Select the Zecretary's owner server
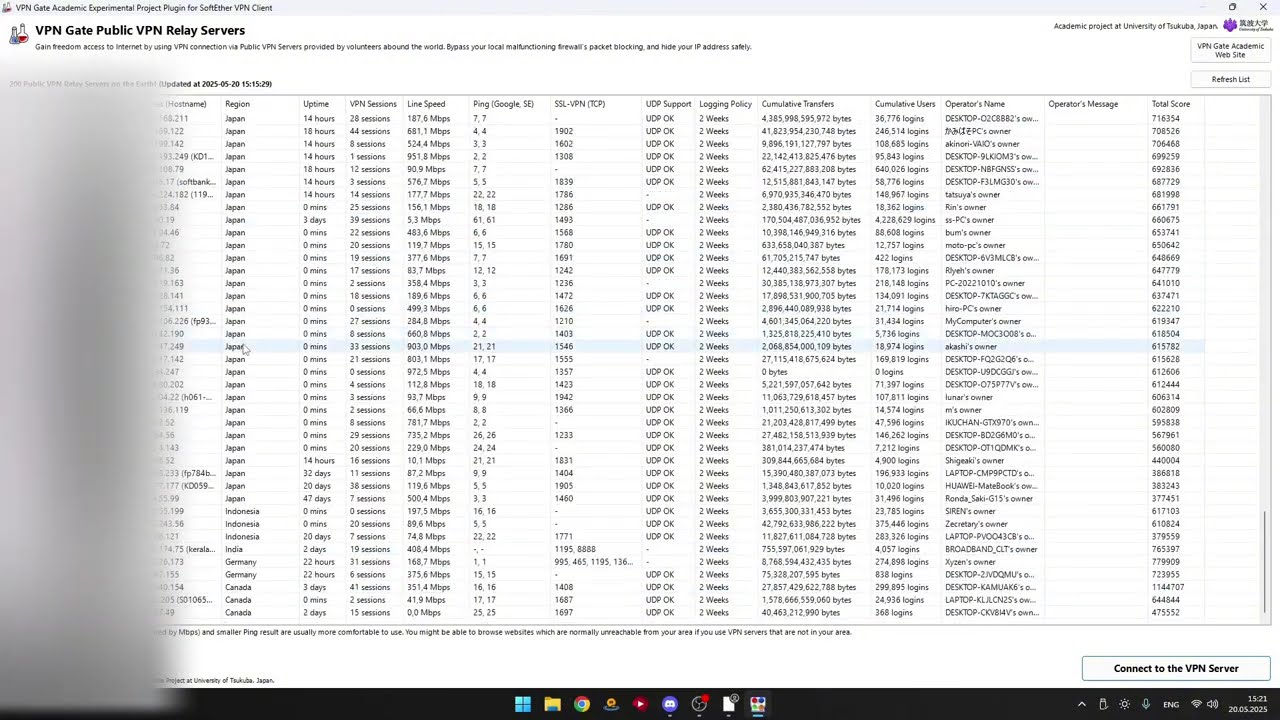This screenshot has height=720, width=1280. coord(680,524)
